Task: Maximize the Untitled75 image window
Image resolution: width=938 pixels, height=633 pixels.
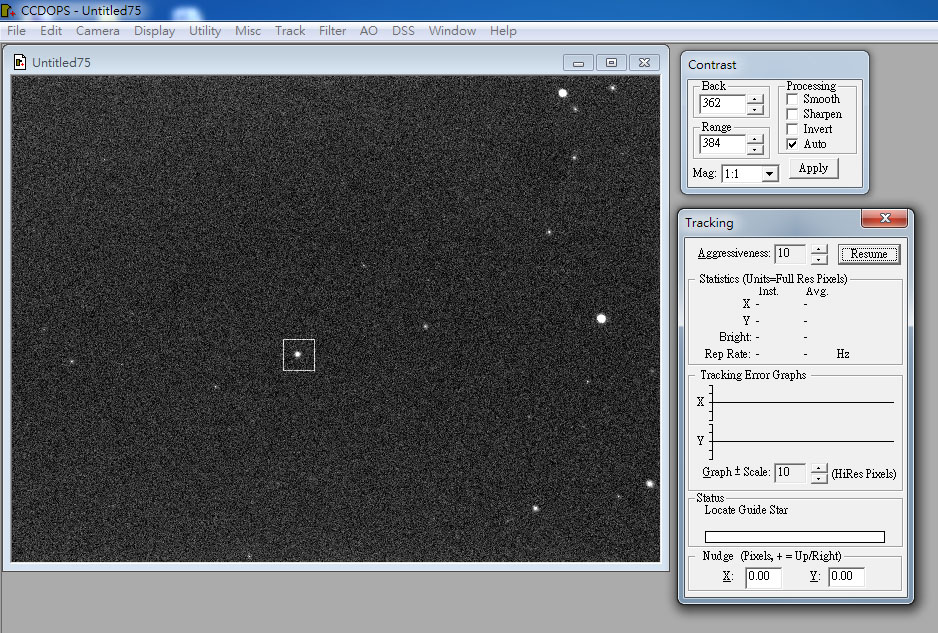Action: point(612,62)
